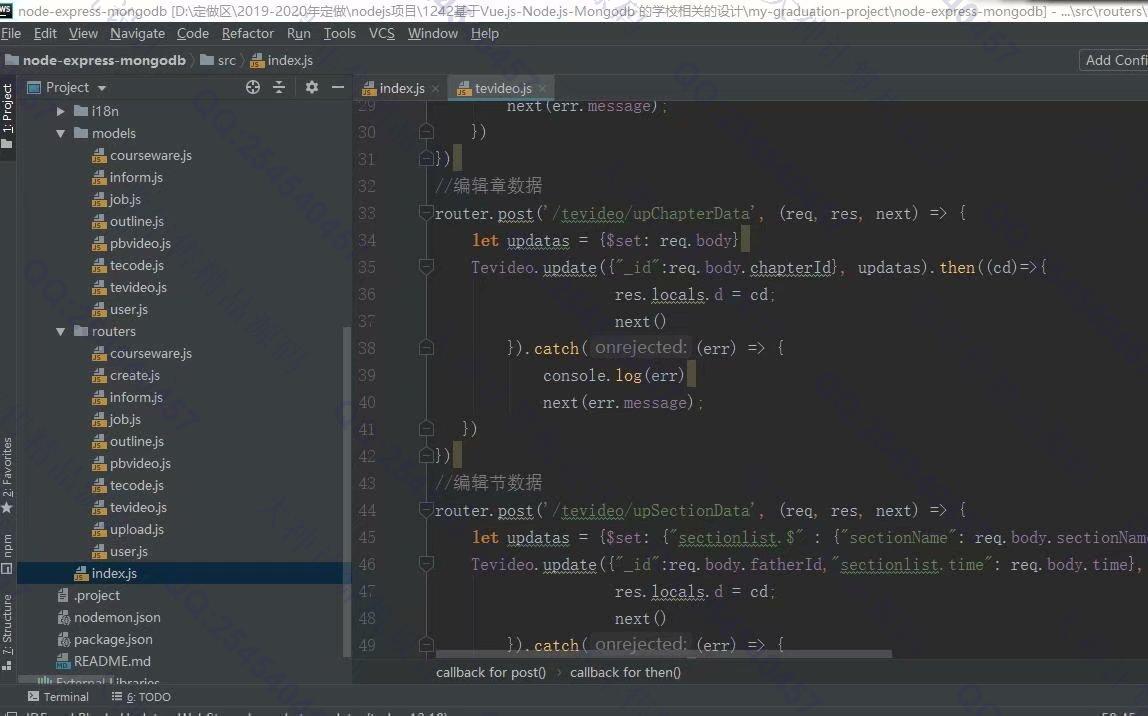Open the Code menu
1148x716 pixels.
pos(193,34)
